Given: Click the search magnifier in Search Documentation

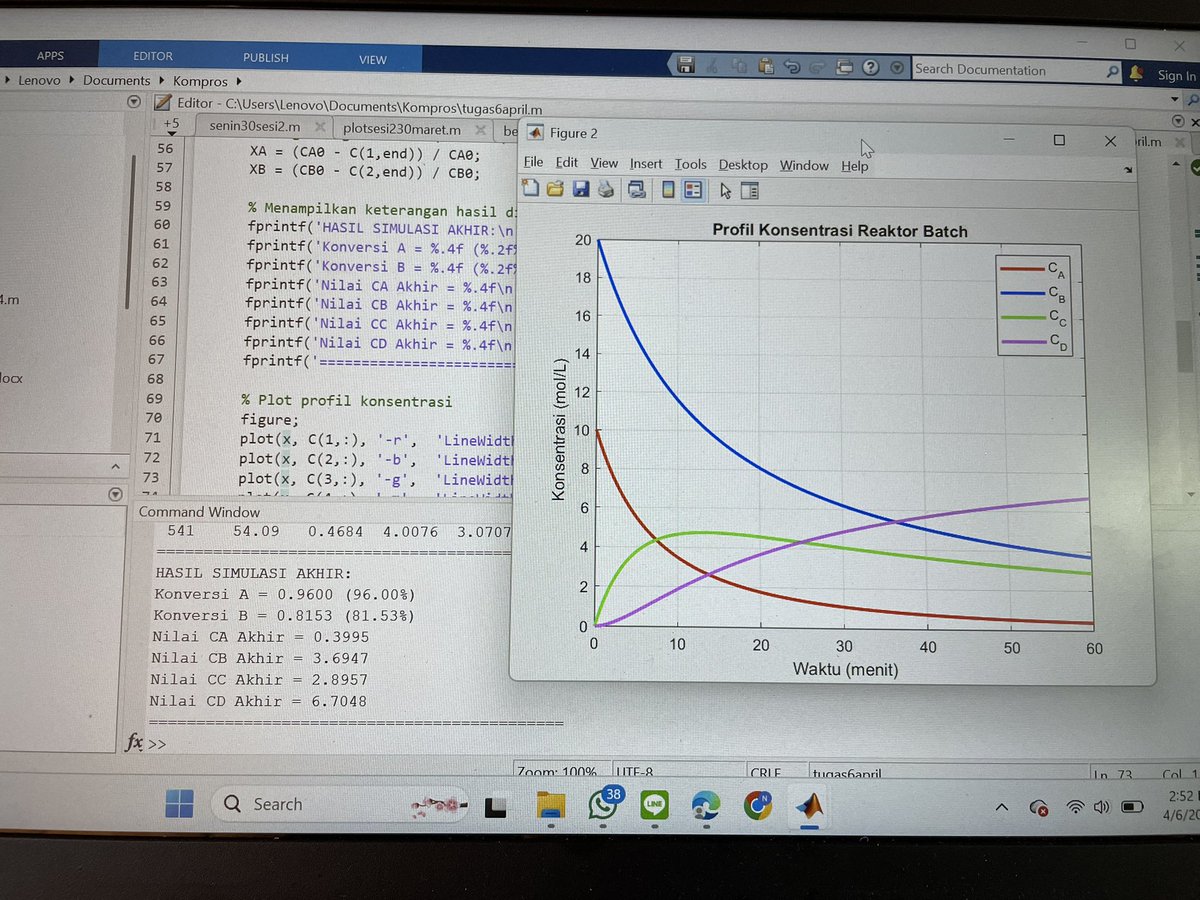Looking at the screenshot, I should (1112, 72).
